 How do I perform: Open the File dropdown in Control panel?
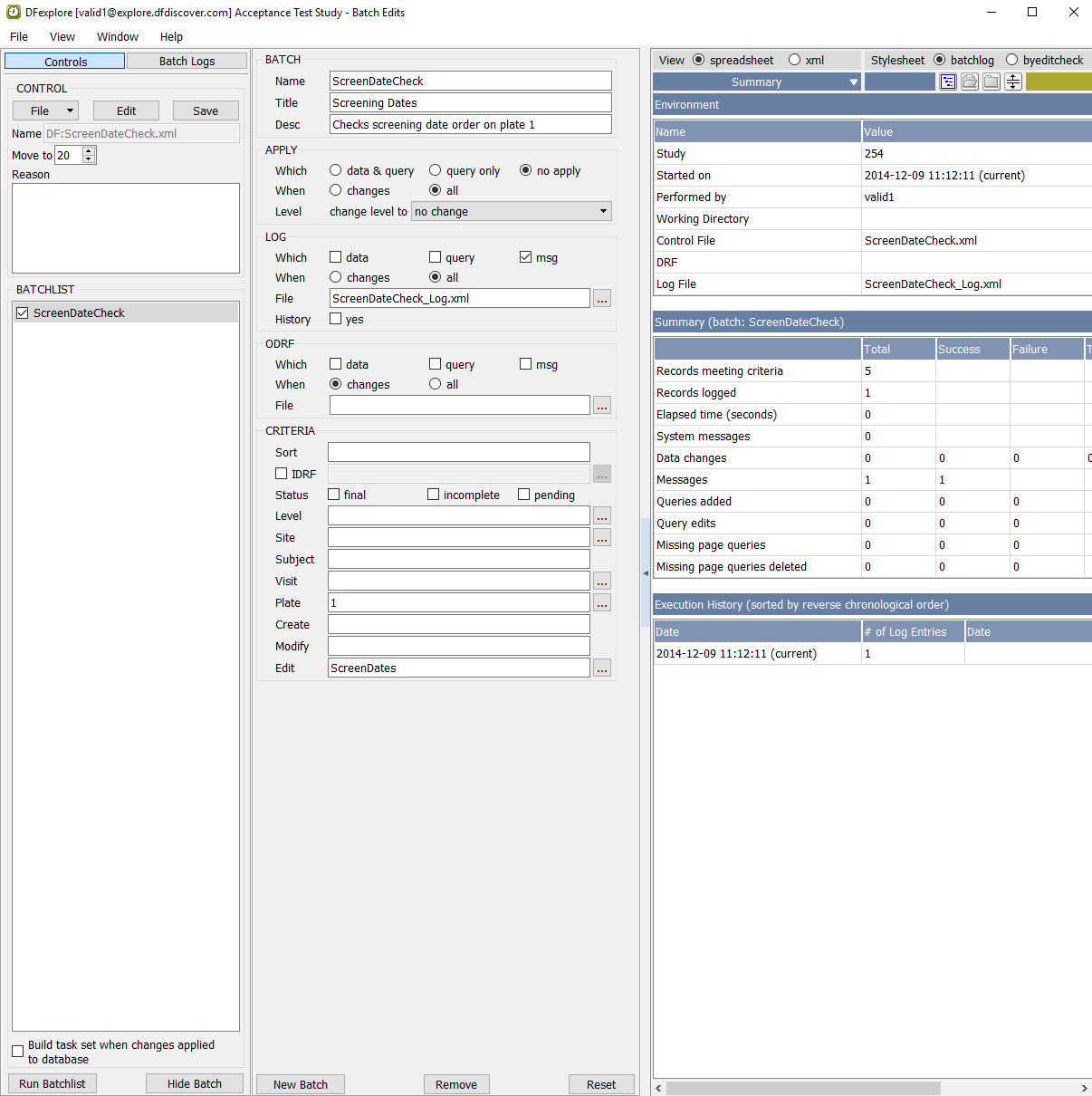pyautogui.click(x=45, y=111)
